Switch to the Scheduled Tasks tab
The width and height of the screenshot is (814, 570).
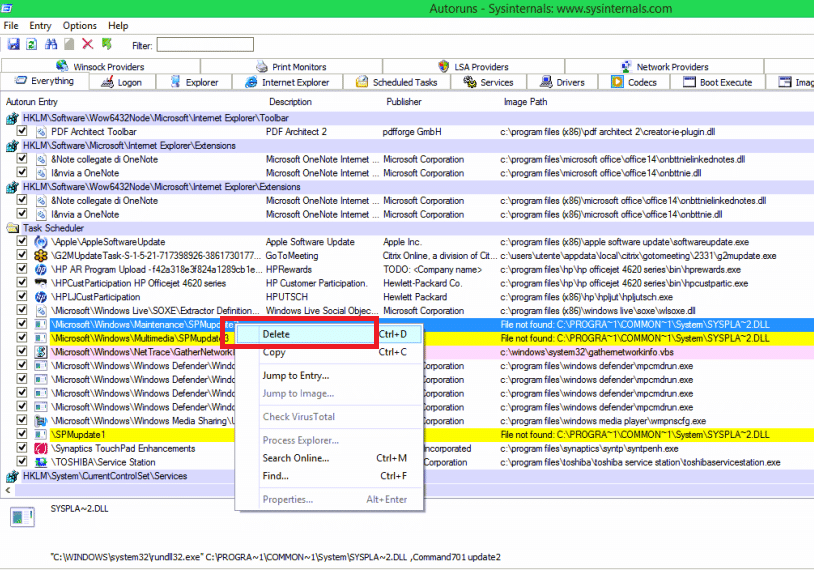click(405, 83)
